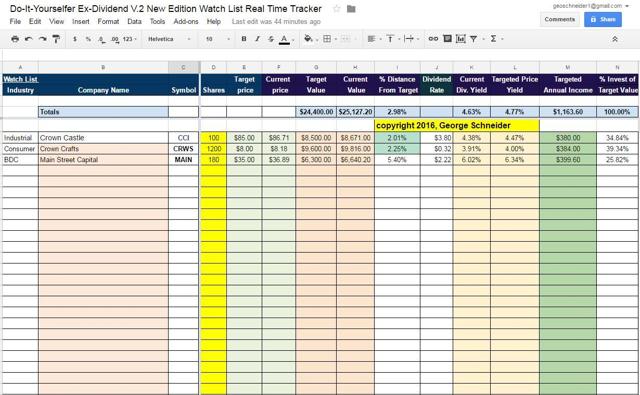The image size is (640, 395).
Task: Select the Paint format roller icon
Action: 56,39
